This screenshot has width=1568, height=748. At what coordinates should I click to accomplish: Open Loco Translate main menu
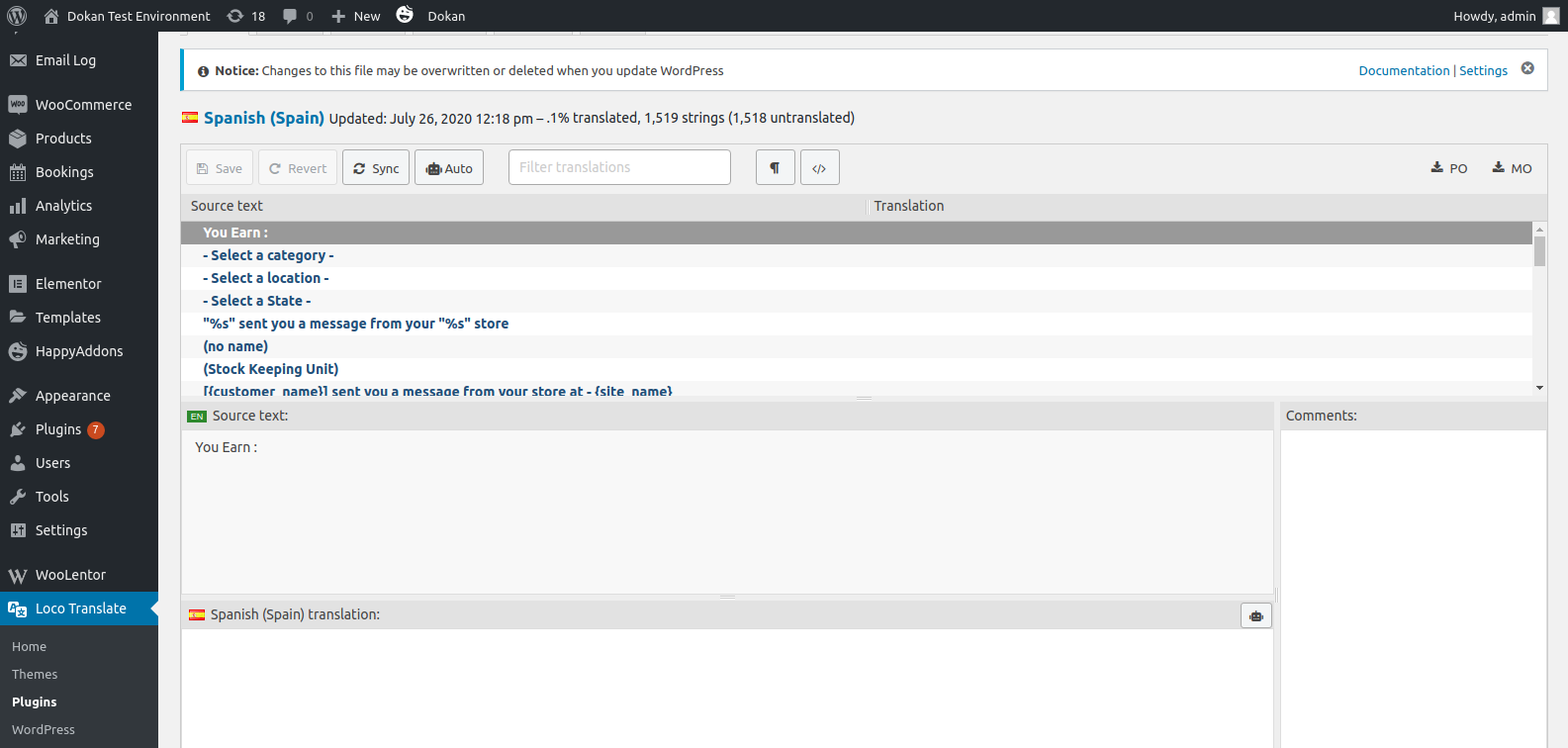pos(79,608)
